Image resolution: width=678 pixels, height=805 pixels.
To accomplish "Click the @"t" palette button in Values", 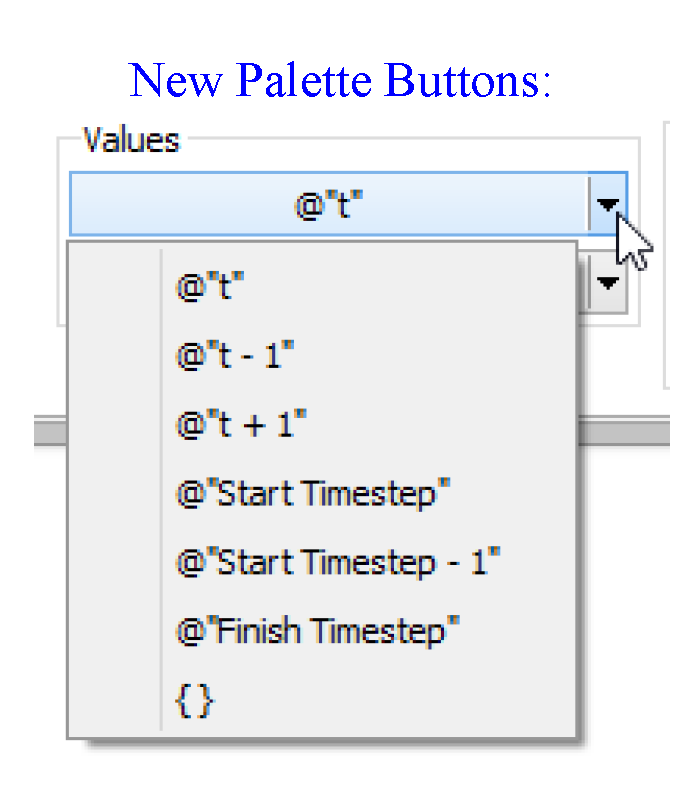I will click(328, 206).
